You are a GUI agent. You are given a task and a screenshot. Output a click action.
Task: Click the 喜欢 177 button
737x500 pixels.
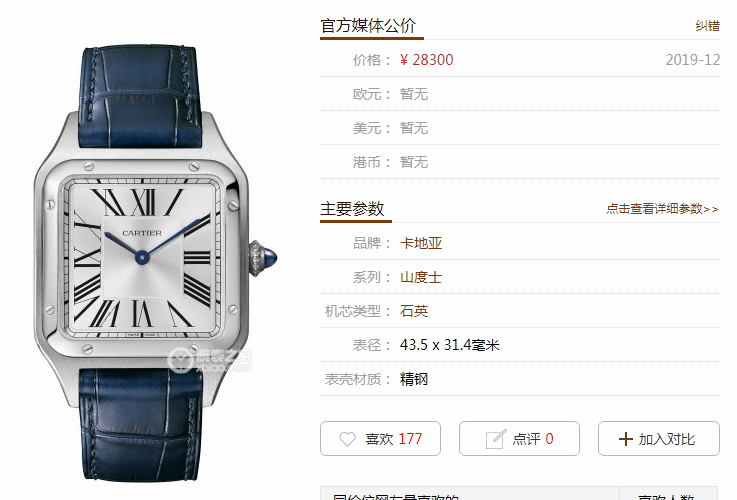point(380,438)
